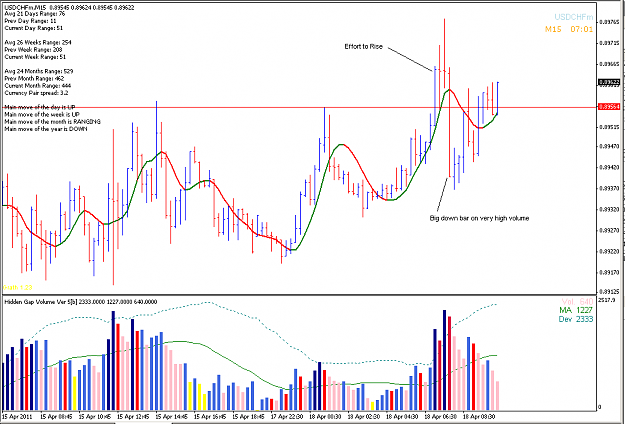
Task: Click the '15 Apr 18:45' time axis label
Action: click(248, 416)
